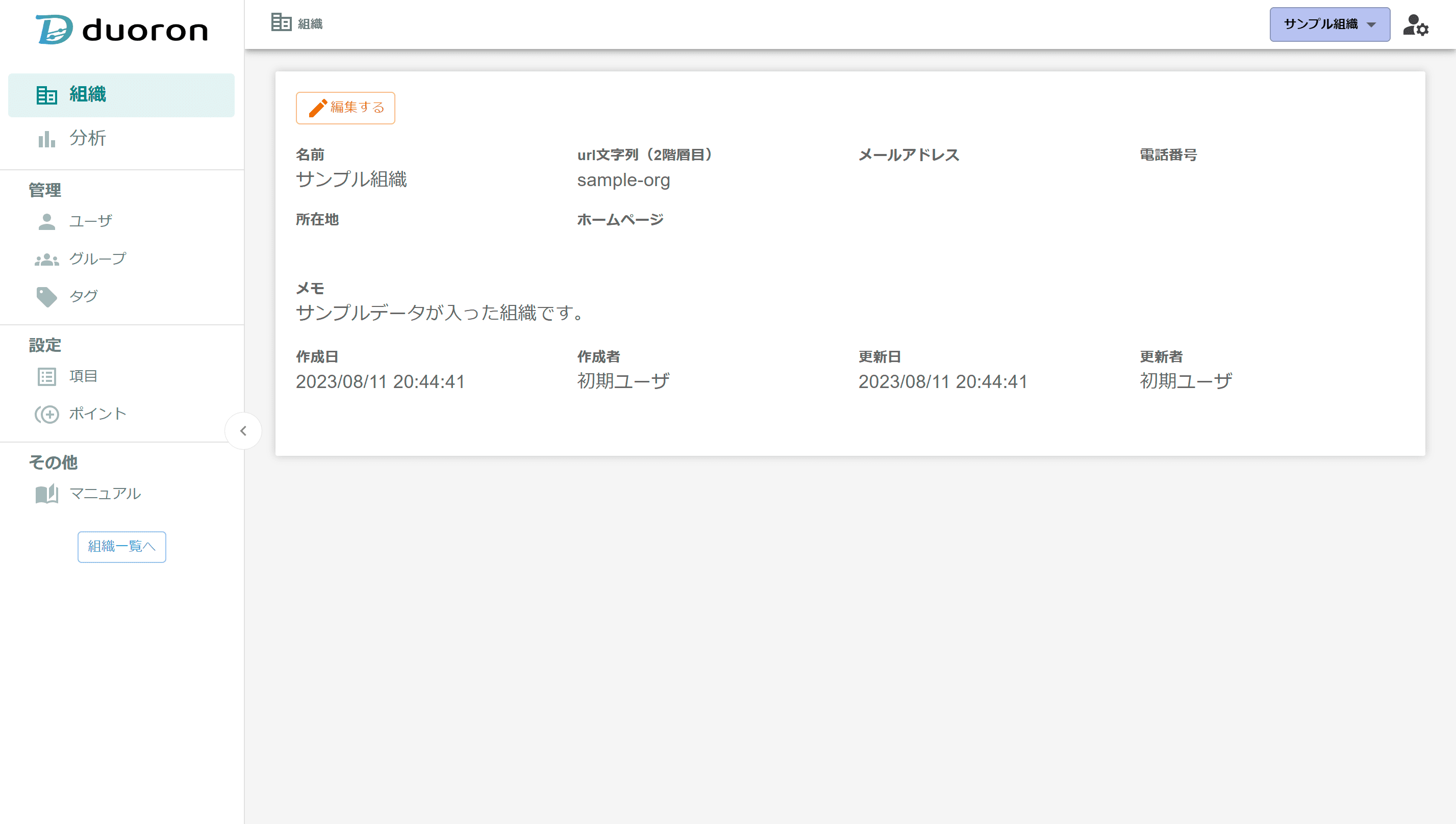Click the 組織 building icon in sidebar

click(x=46, y=95)
